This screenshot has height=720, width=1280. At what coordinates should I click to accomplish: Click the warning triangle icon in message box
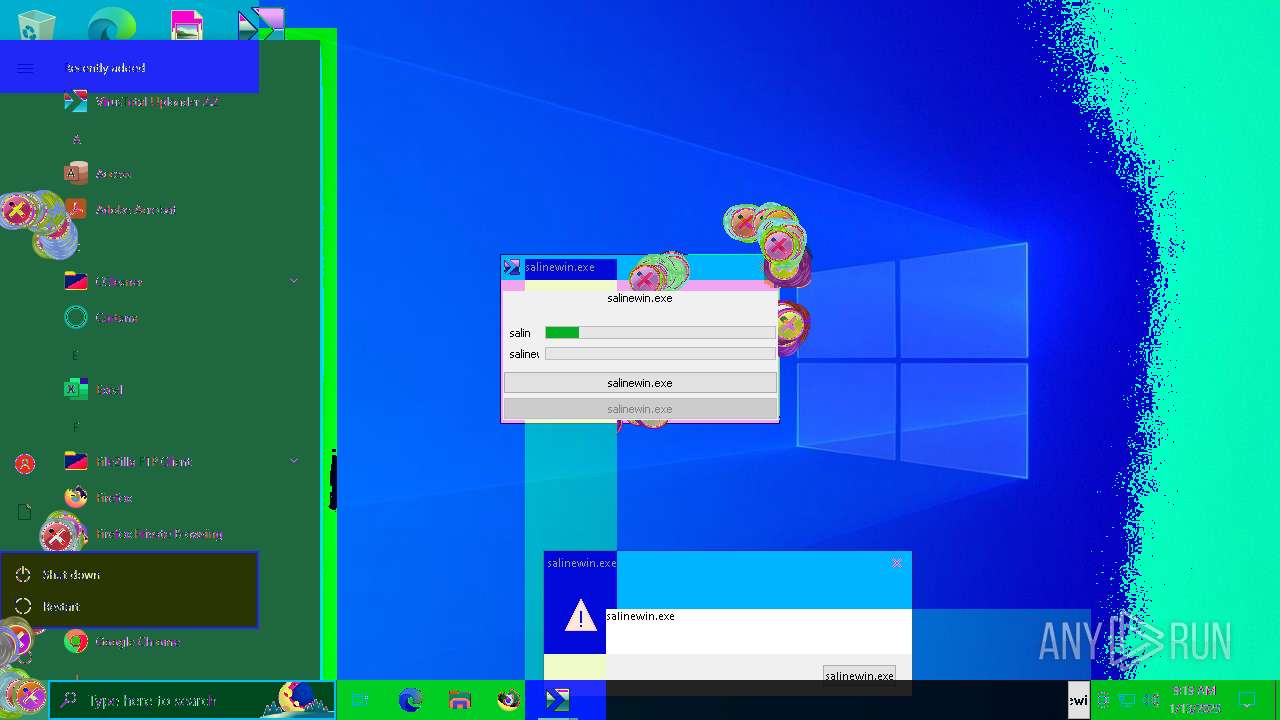click(581, 616)
